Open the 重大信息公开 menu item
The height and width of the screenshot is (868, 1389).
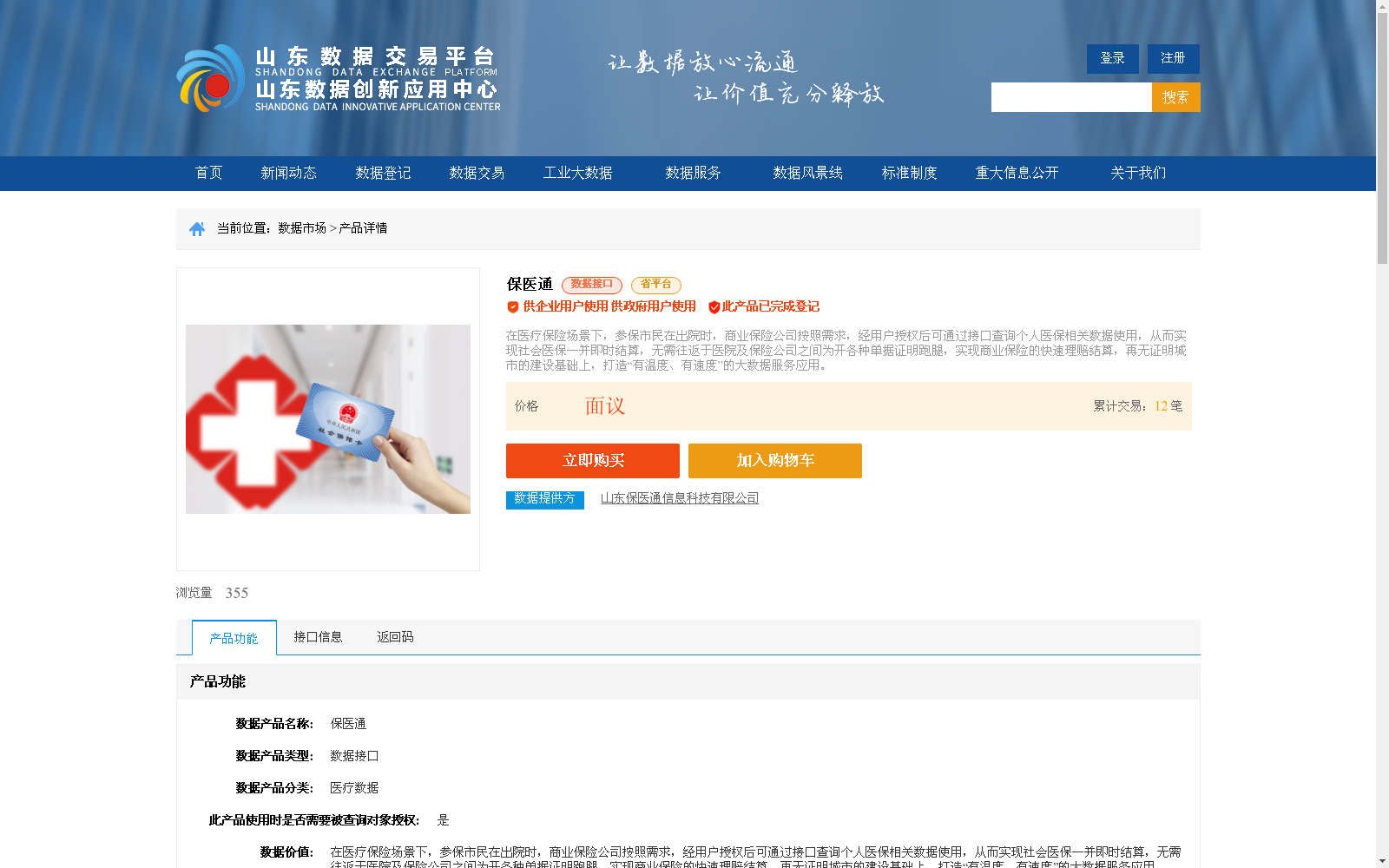click(x=1017, y=173)
